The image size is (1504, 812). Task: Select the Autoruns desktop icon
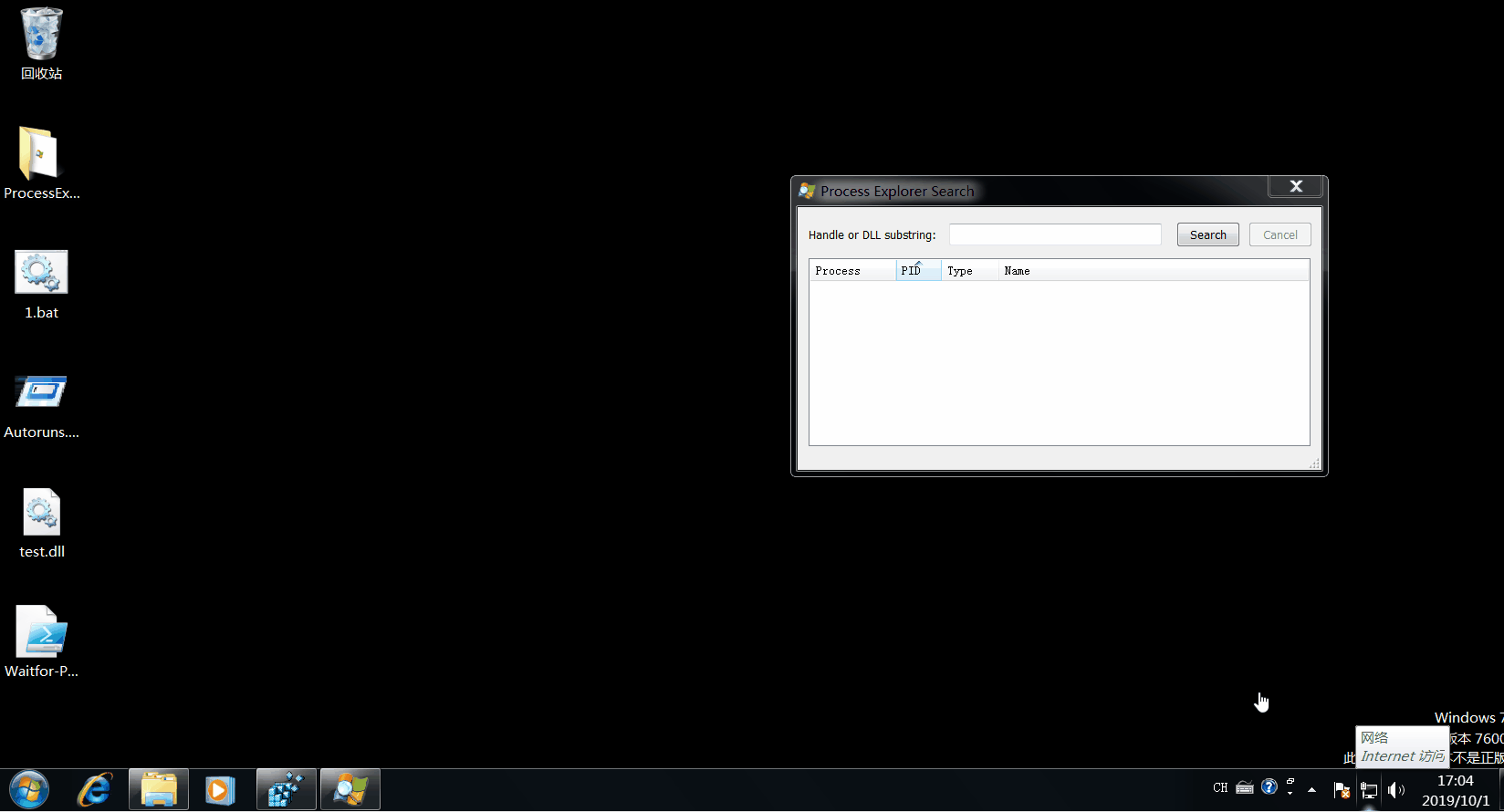[x=41, y=392]
